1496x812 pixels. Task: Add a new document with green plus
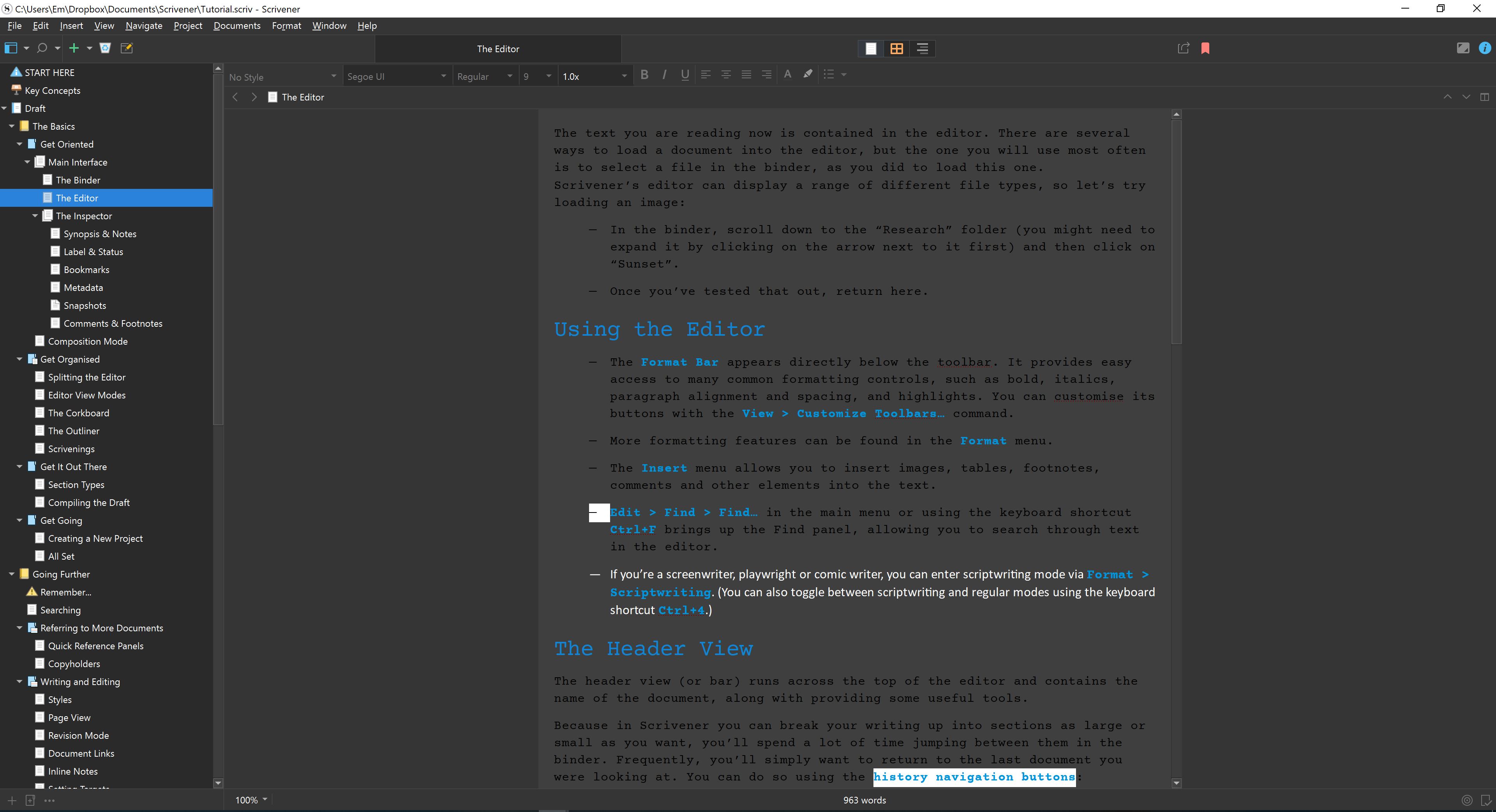click(74, 48)
